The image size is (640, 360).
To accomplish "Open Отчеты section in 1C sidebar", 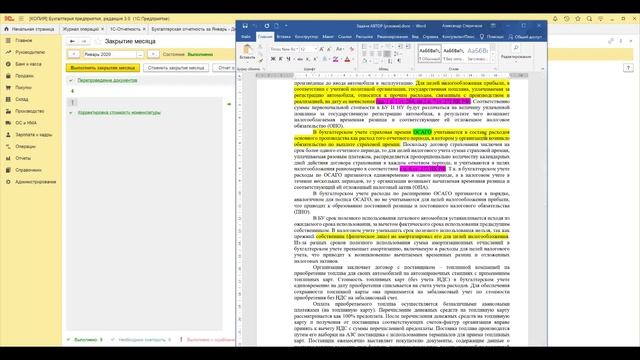I will (23, 158).
